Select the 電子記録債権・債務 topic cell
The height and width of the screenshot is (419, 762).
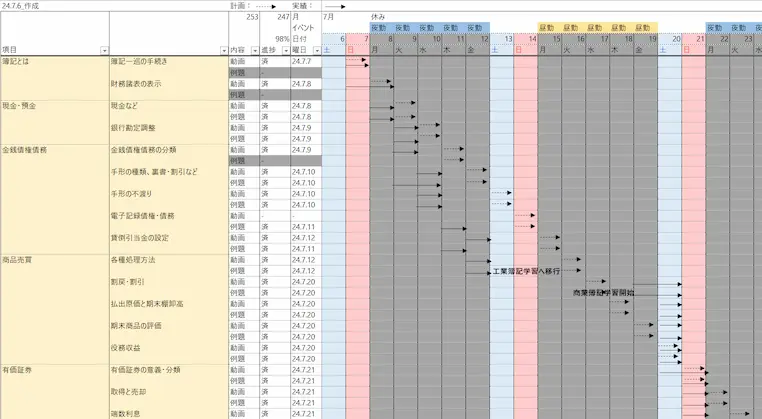143,215
